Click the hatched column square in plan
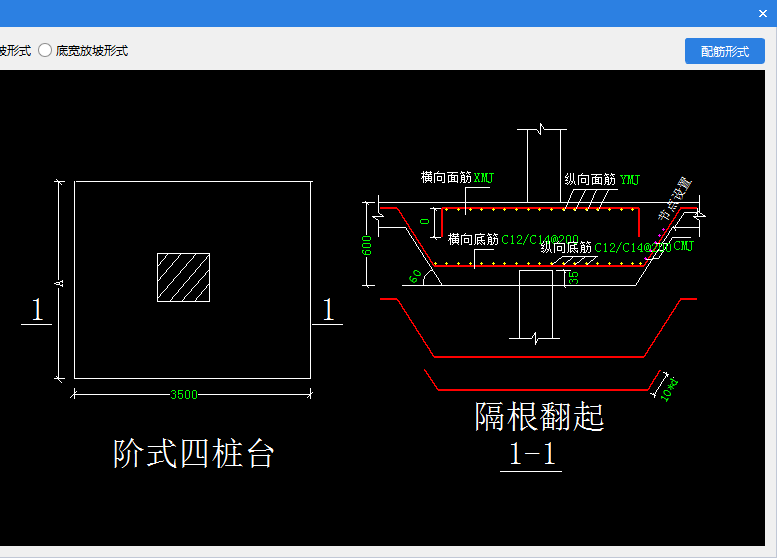777x558 pixels. (183, 278)
